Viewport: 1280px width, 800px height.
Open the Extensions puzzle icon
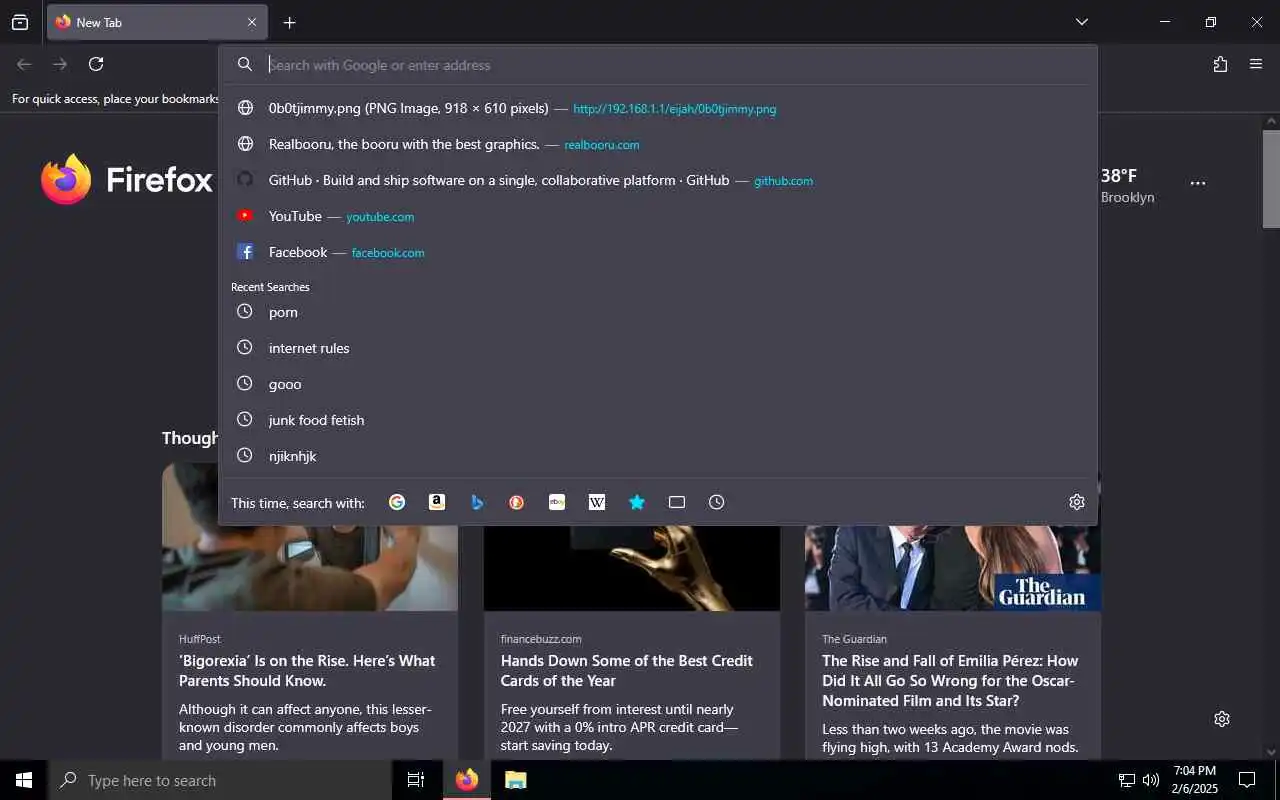pos(1220,64)
